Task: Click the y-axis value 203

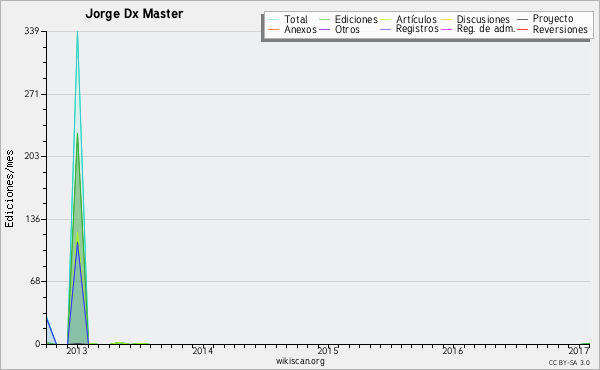Action: click(32, 156)
